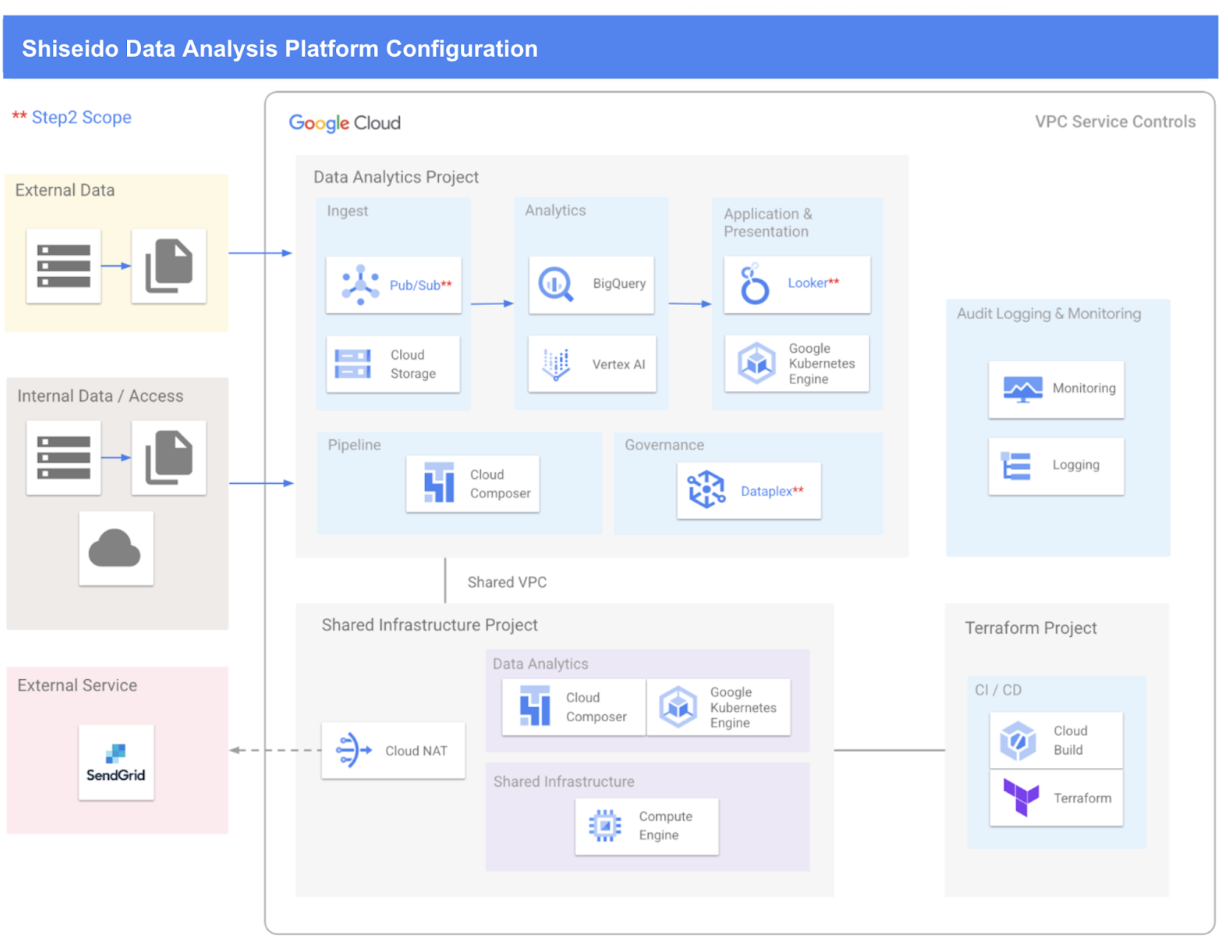This screenshot has width=1228, height=950.
Task: Click the Internal Data / Access heading
Action: tap(100, 396)
